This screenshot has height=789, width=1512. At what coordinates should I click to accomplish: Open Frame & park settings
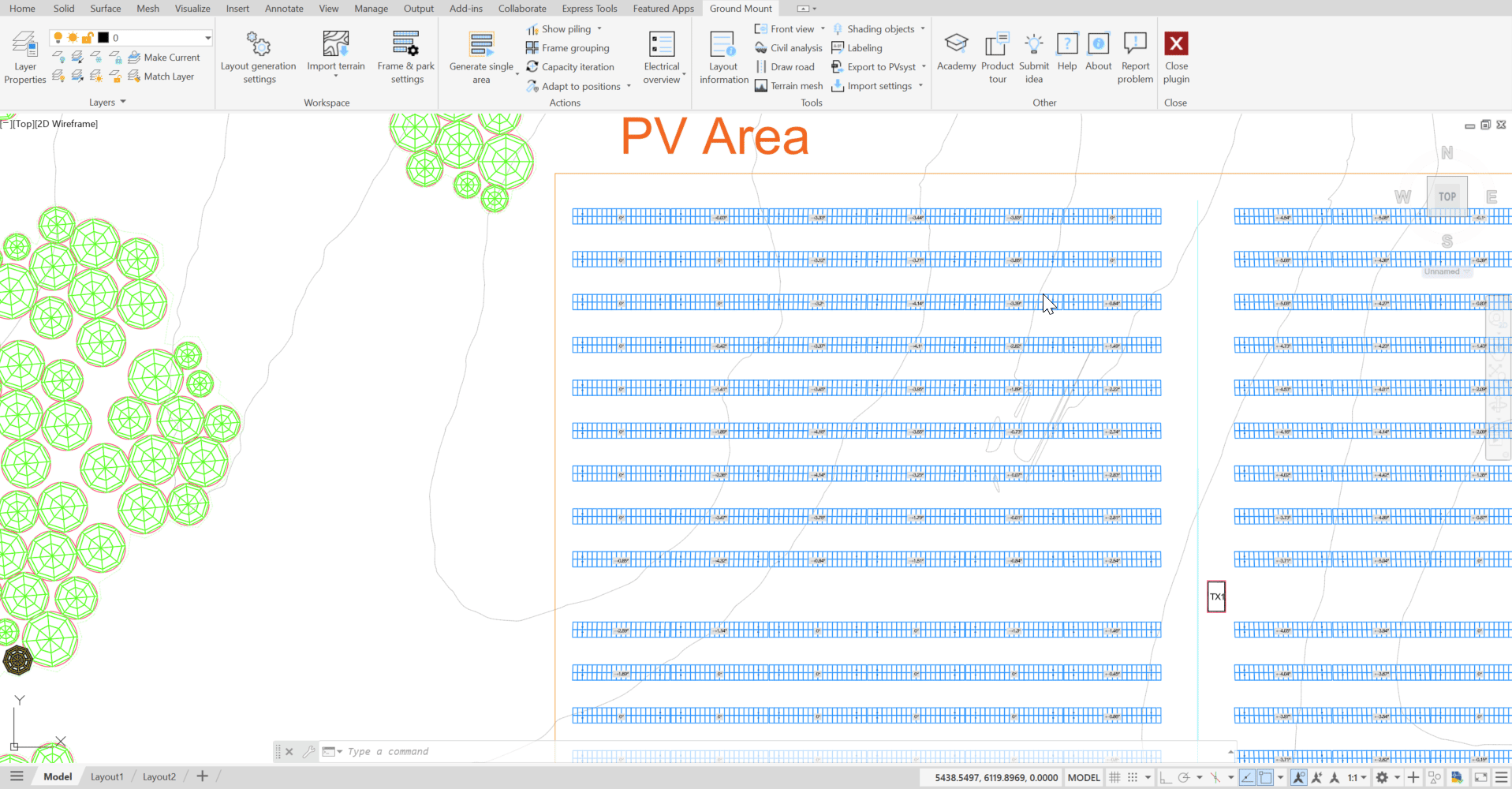406,57
